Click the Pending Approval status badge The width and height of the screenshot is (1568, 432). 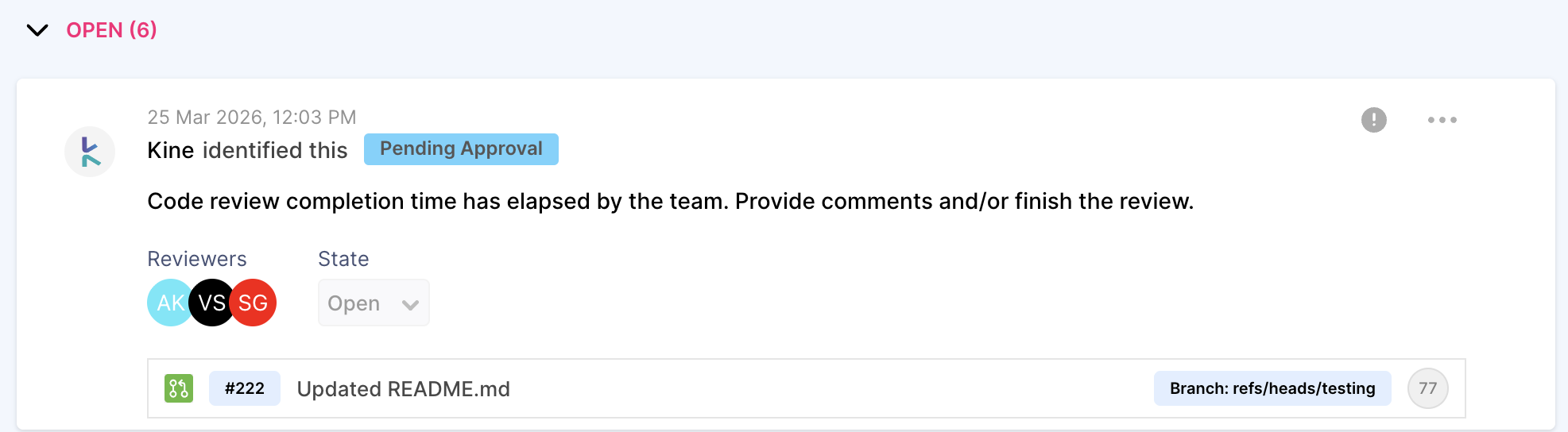click(x=461, y=149)
